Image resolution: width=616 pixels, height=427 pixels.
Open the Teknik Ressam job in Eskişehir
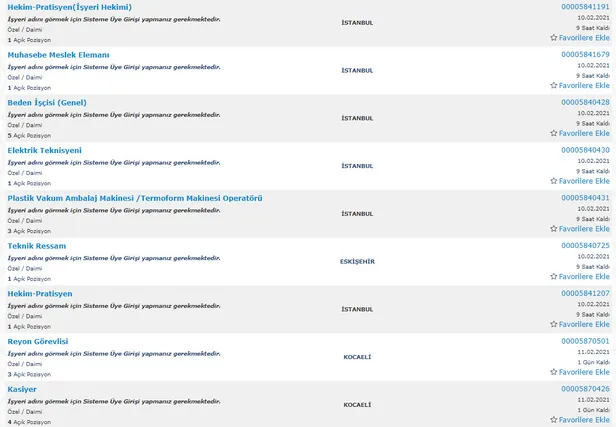(36, 246)
